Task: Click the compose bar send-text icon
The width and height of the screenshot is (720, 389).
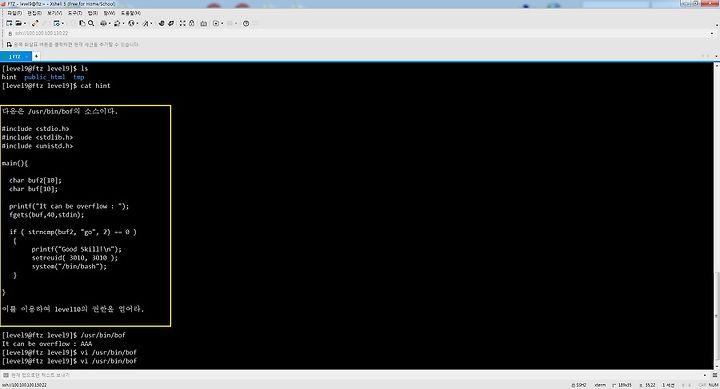Action: 6,375
